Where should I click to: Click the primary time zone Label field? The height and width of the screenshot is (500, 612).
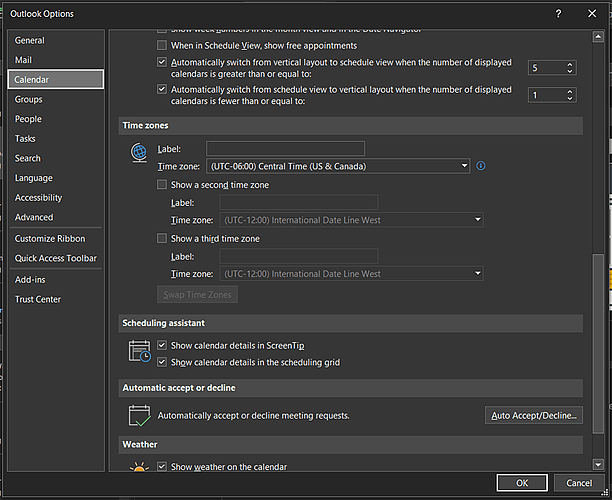(285, 149)
